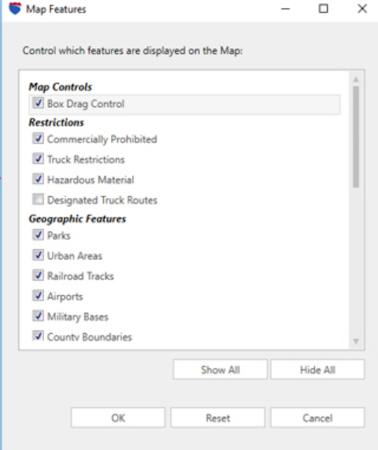The width and height of the screenshot is (378, 450).
Task: Uncheck Hazardous Material
Action: pos(38,179)
